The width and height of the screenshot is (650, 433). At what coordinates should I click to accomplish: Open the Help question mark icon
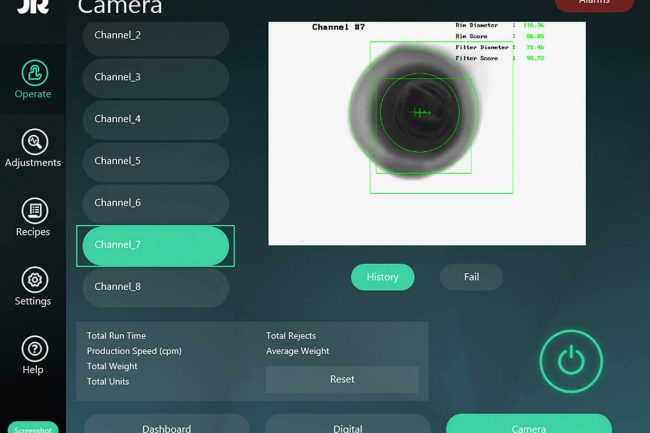coord(33,349)
